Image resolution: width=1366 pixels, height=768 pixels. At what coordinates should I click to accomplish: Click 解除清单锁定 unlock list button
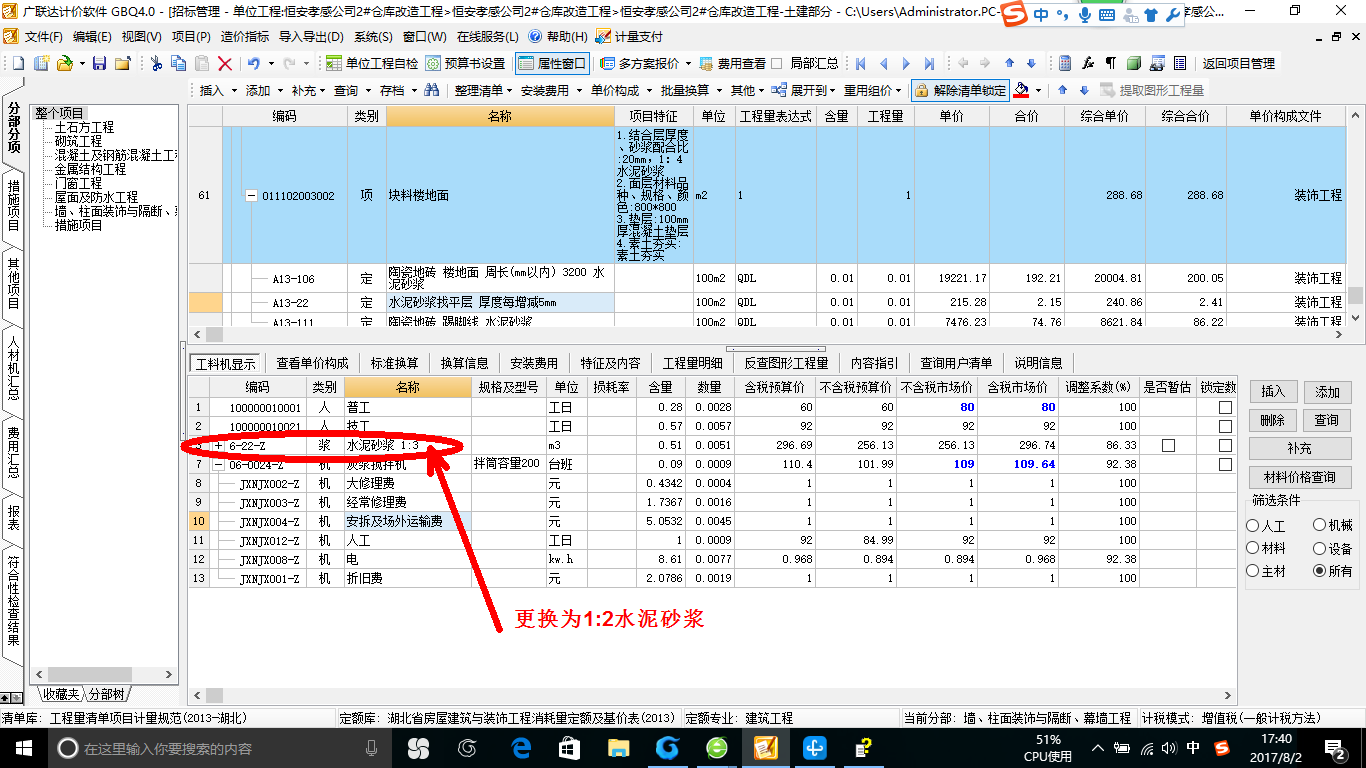click(960, 90)
